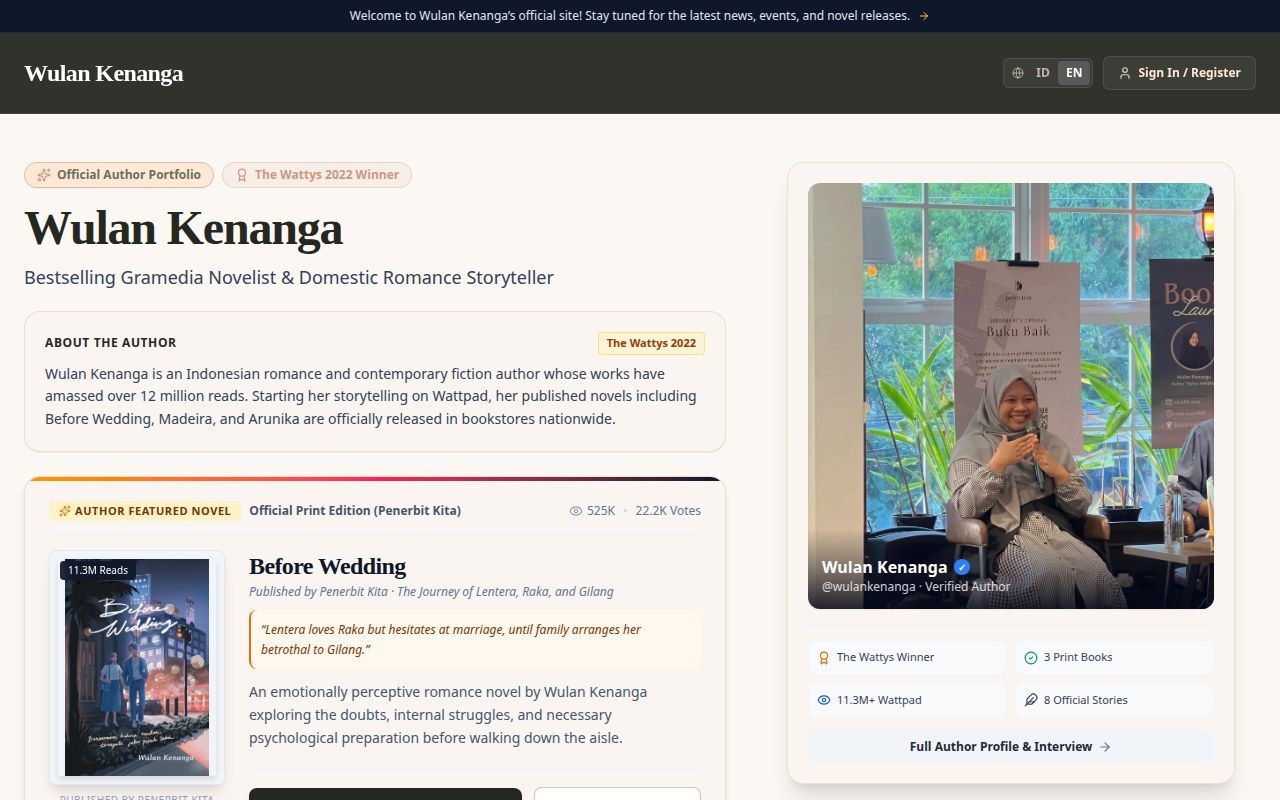The height and width of the screenshot is (800, 1280).
Task: Click the "Lentera loves Raka" quote
Action: click(x=475, y=639)
